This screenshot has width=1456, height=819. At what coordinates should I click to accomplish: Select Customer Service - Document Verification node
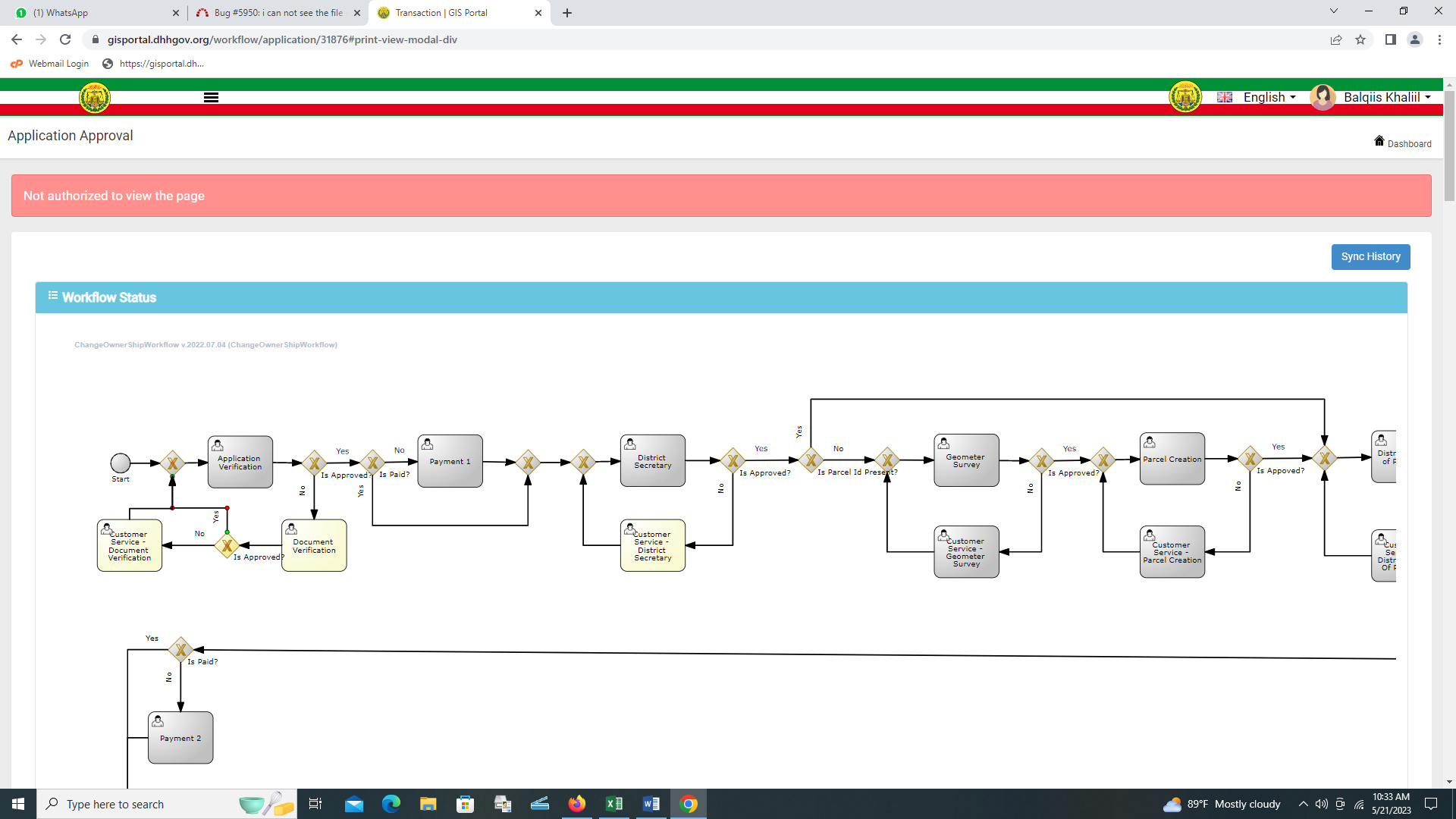130,545
